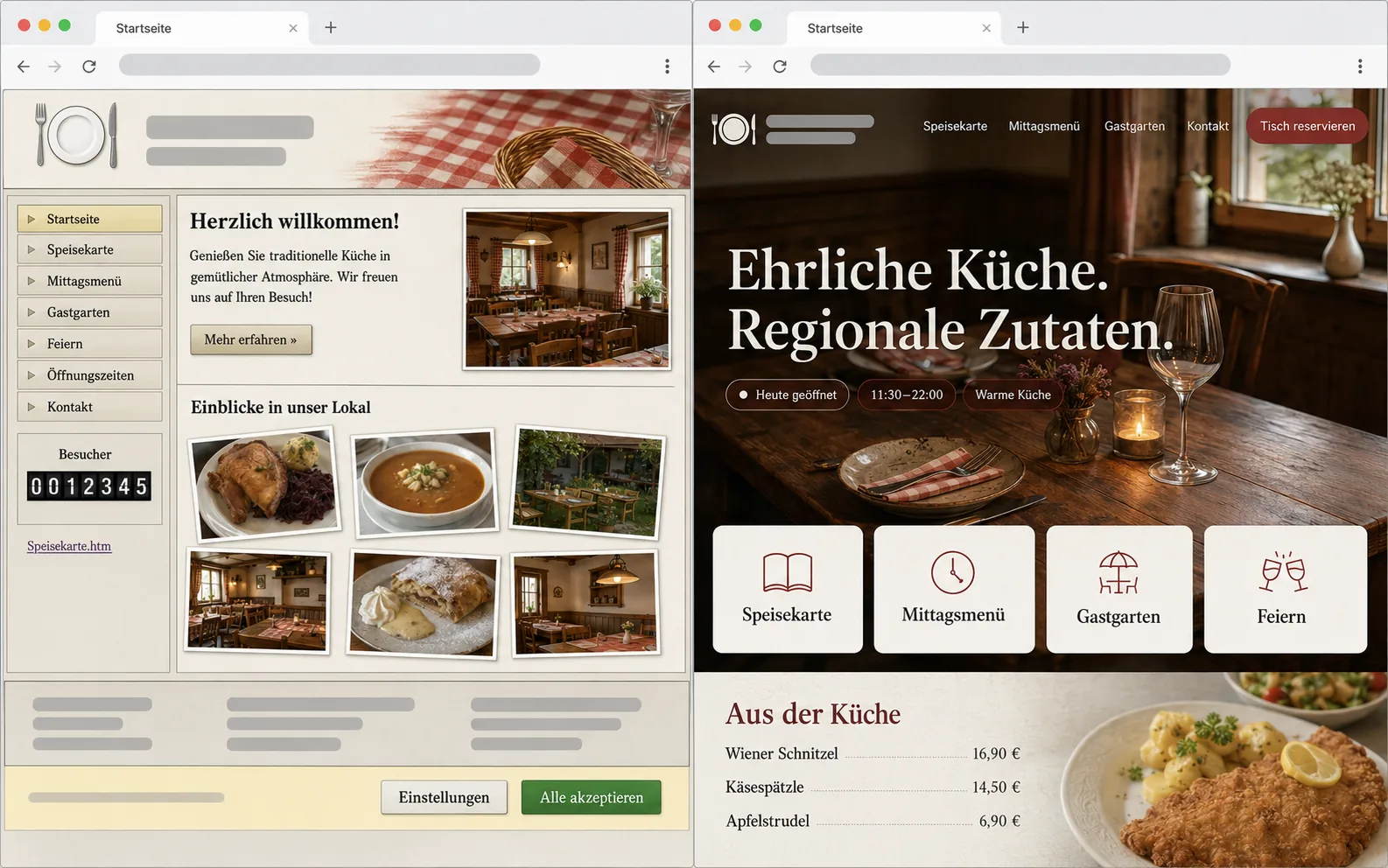Open the garden seating gallery photo
The image size is (1388, 868).
tap(588, 481)
